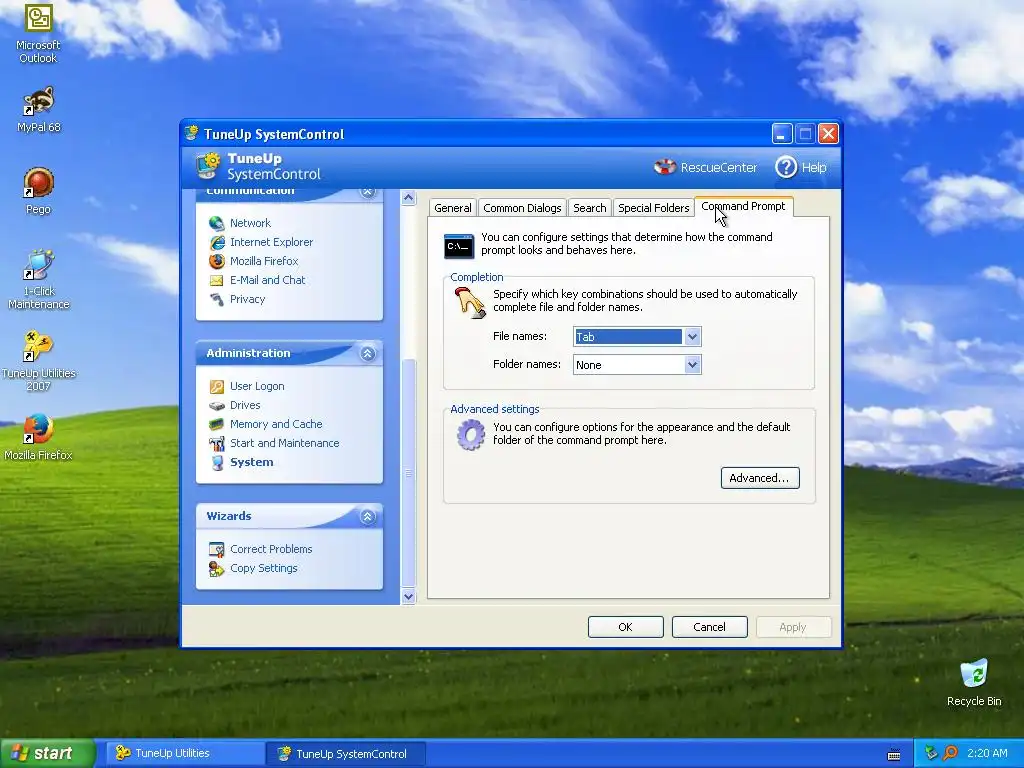Image resolution: width=1024 pixels, height=768 pixels.
Task: Collapse the Communication panel
Action: coord(368,191)
